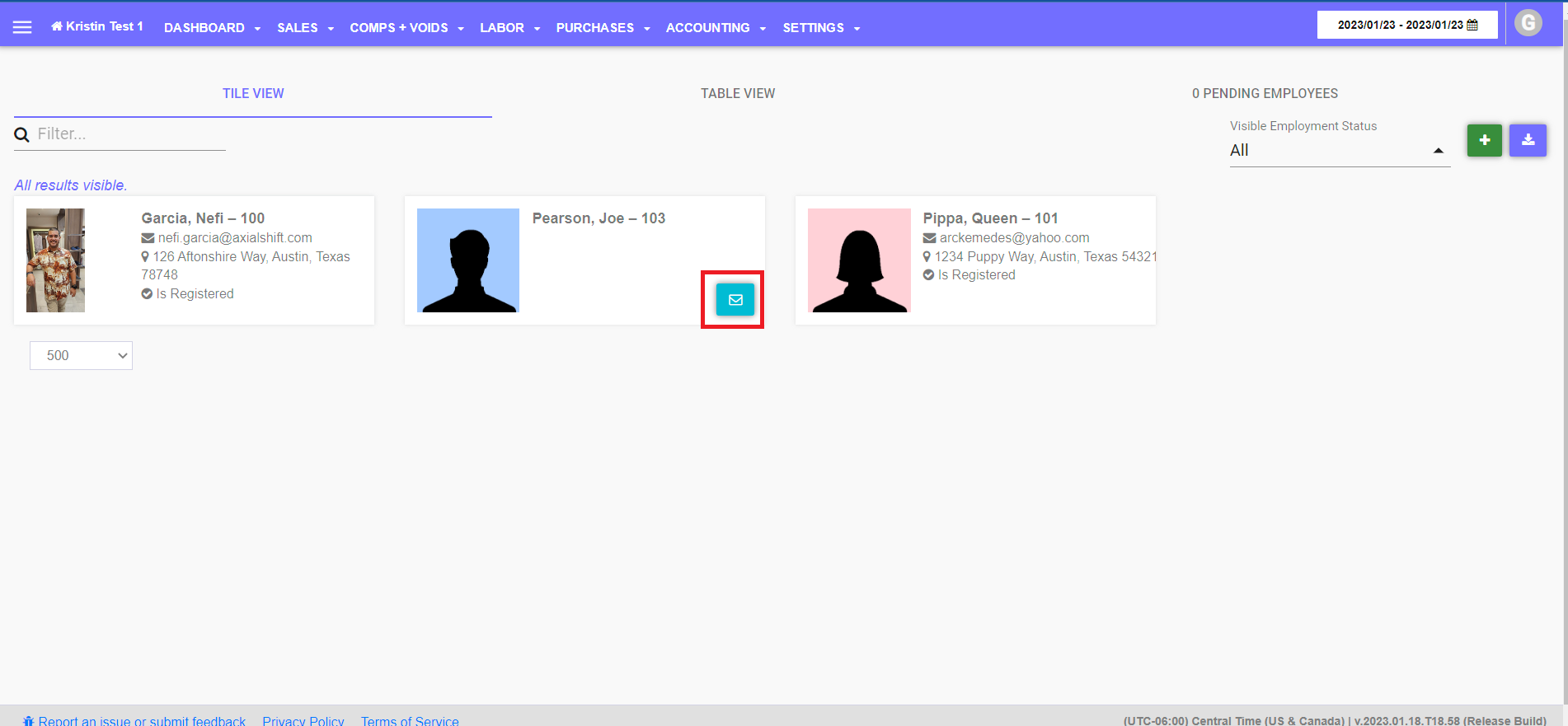Click the Filter search field
Viewport: 1568px width, 726px height.
pyautogui.click(x=131, y=134)
